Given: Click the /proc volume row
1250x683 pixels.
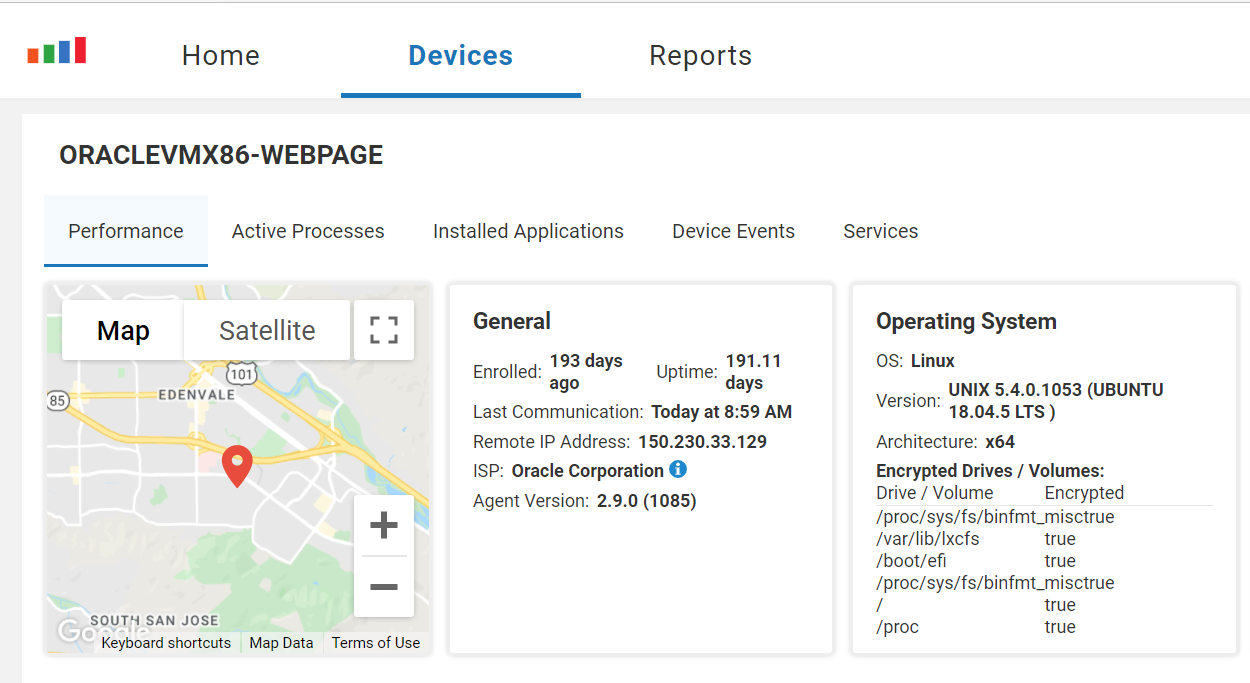Looking at the screenshot, I should [x=1044, y=627].
